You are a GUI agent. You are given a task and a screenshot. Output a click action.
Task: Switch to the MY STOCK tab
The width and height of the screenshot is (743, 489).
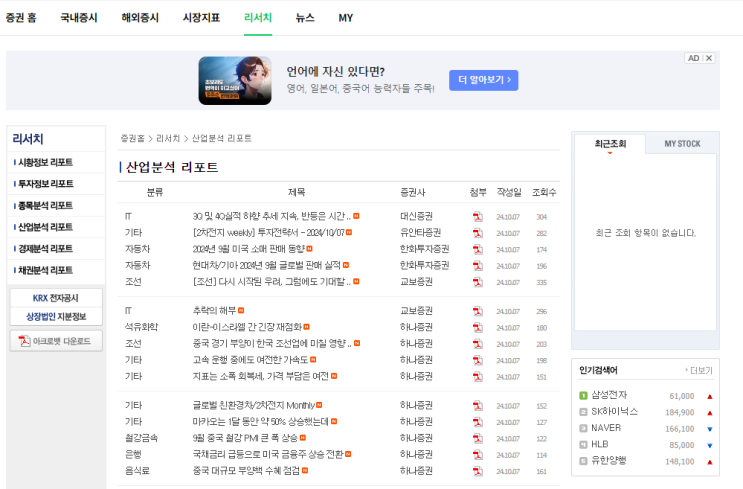[682, 144]
